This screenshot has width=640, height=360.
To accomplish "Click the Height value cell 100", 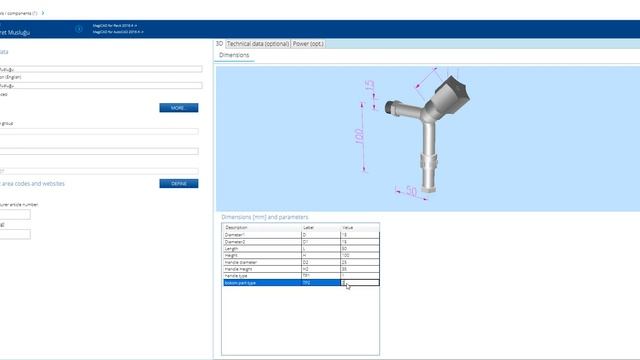I will (x=360, y=256).
